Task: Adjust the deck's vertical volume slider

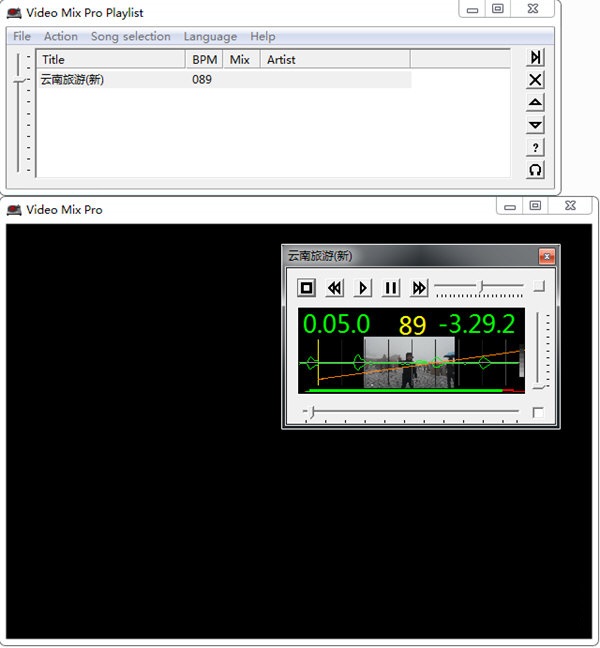Action: pos(538,387)
